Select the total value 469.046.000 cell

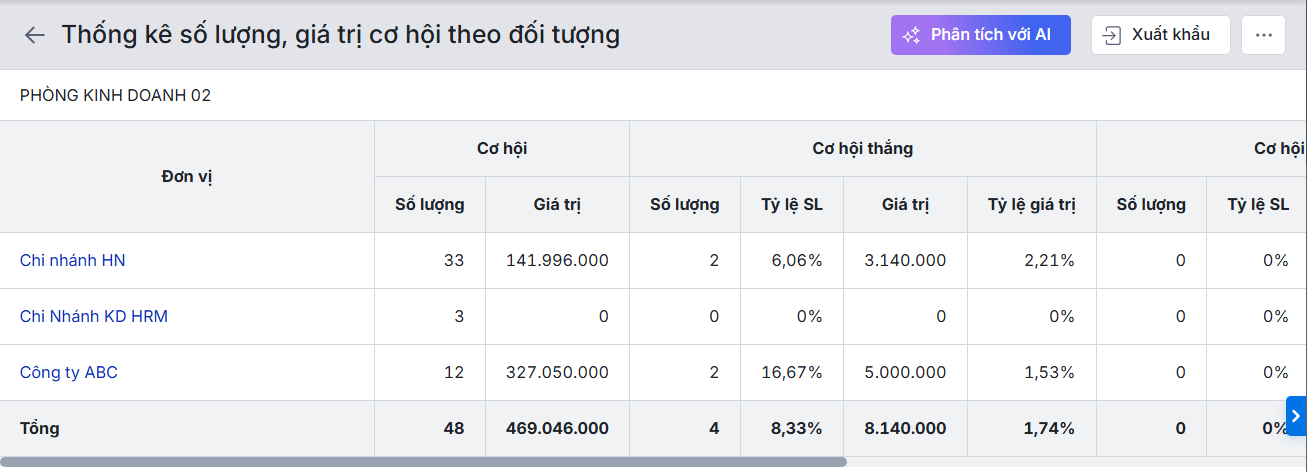[x=557, y=428]
